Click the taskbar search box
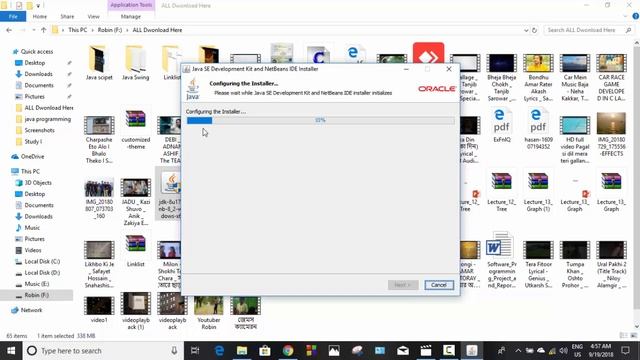Image resolution: width=640 pixels, height=360 pixels. (x=103, y=351)
